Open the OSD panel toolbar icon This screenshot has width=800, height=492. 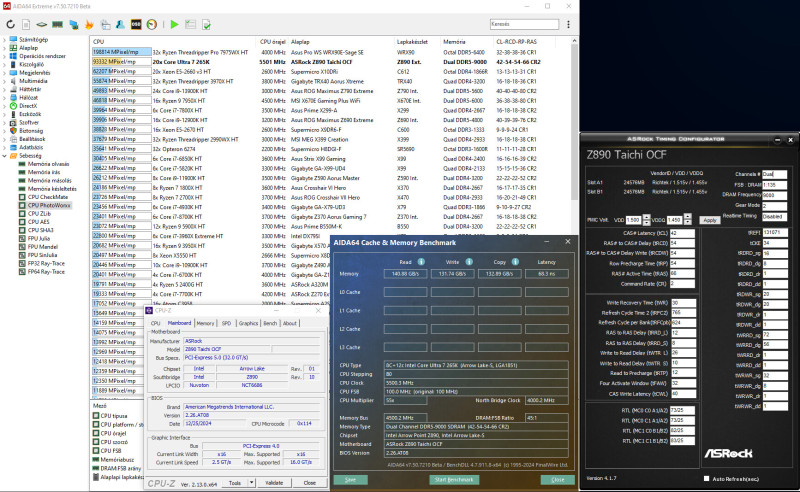135,24
